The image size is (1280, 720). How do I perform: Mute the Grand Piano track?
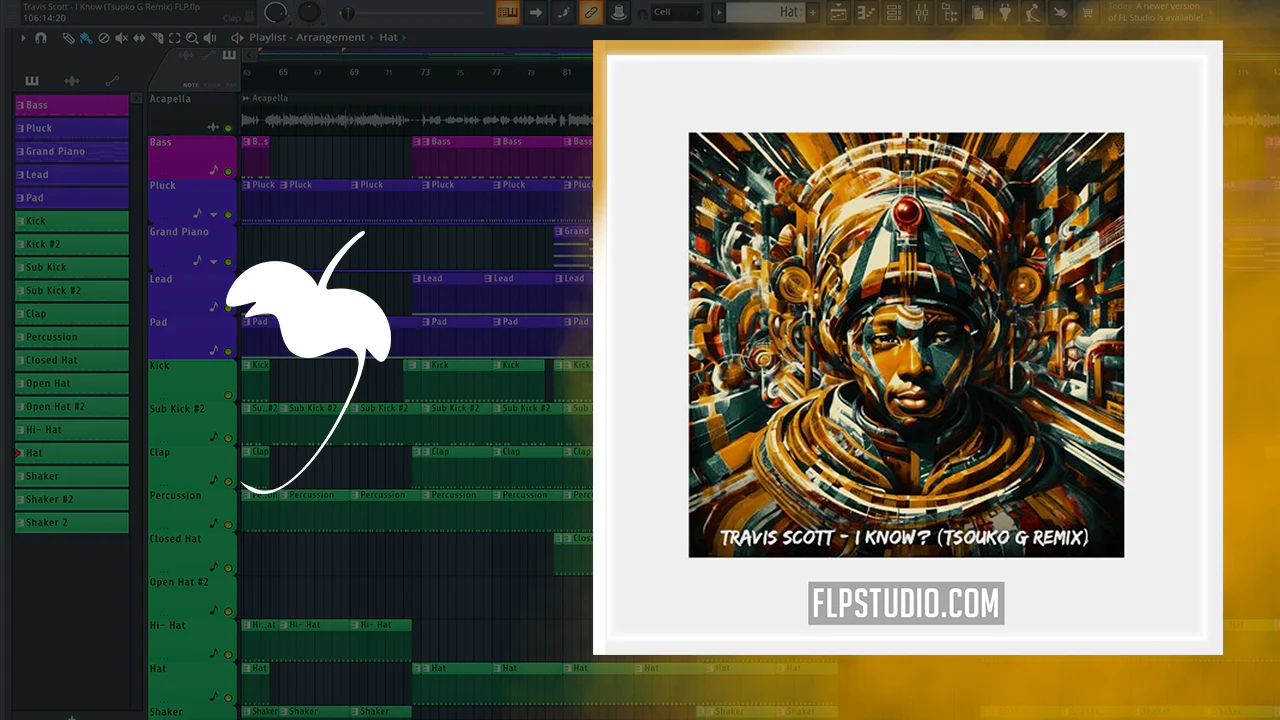click(228, 262)
